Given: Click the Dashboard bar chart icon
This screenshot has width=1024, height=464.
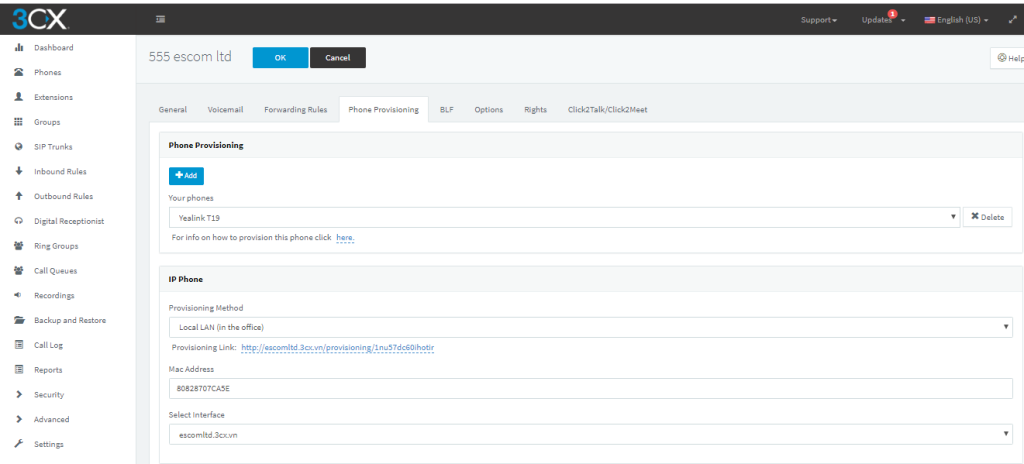Looking at the screenshot, I should pyautogui.click(x=19, y=48).
